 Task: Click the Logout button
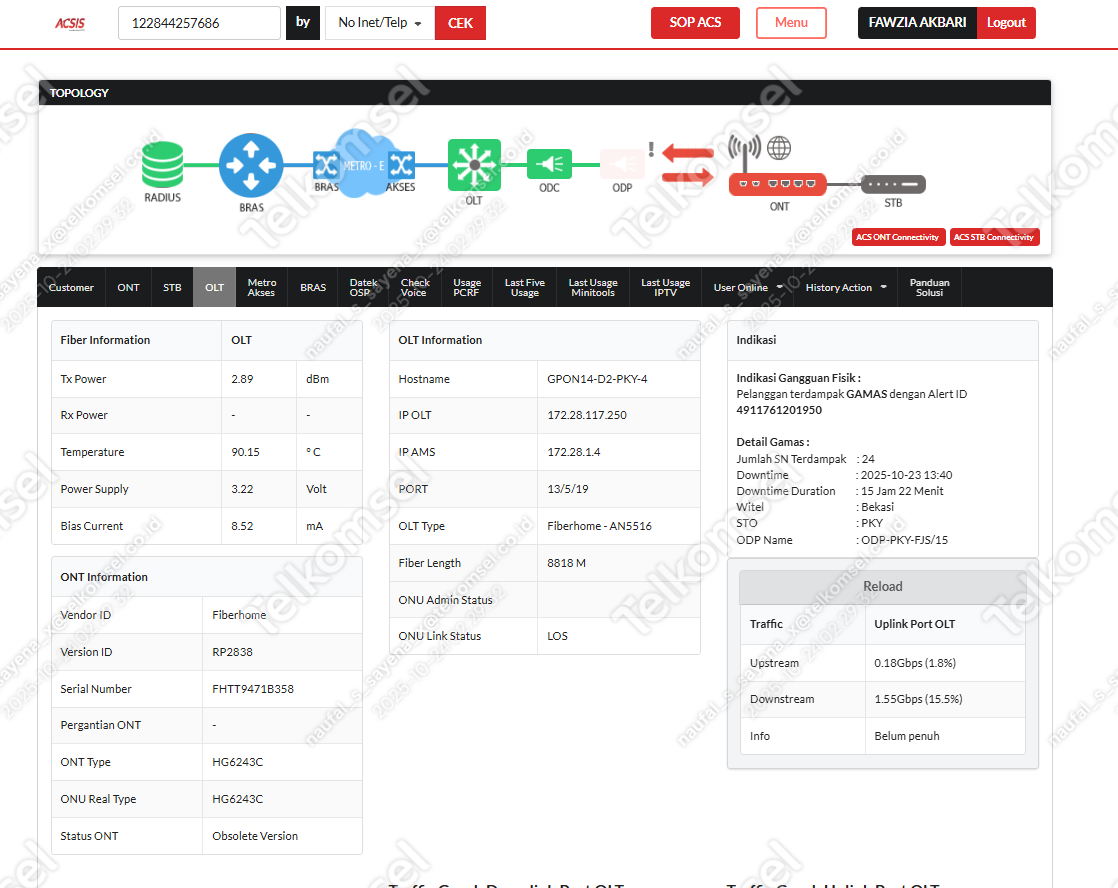pyautogui.click(x=1006, y=23)
